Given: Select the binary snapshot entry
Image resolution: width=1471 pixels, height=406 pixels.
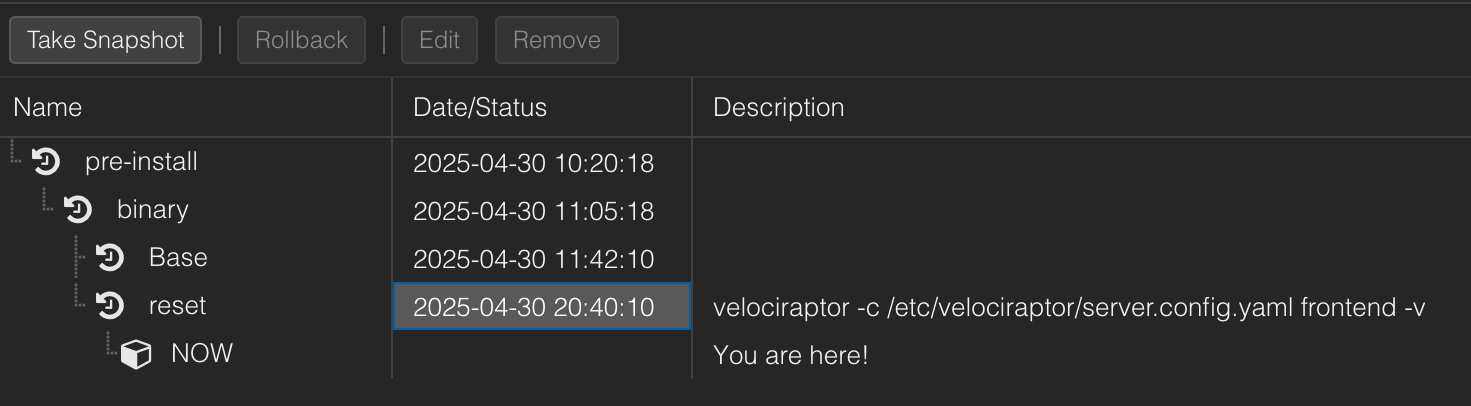Looking at the screenshot, I should [x=153, y=210].
